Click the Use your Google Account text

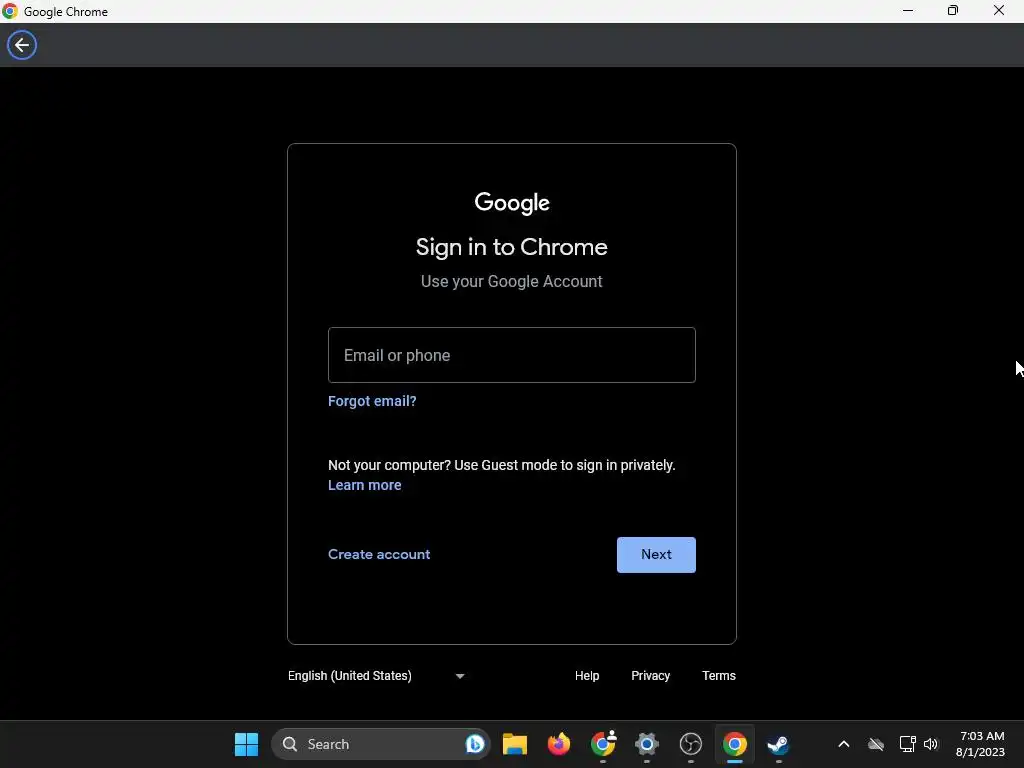tap(511, 281)
